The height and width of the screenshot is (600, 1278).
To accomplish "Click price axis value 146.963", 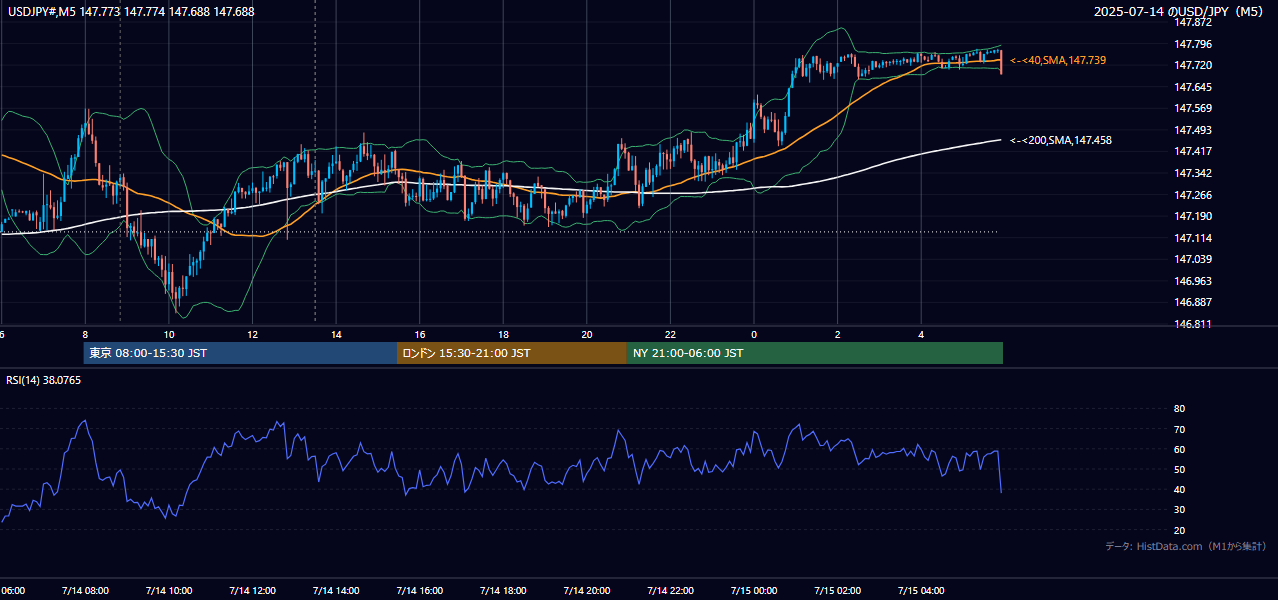I will pyautogui.click(x=1194, y=281).
